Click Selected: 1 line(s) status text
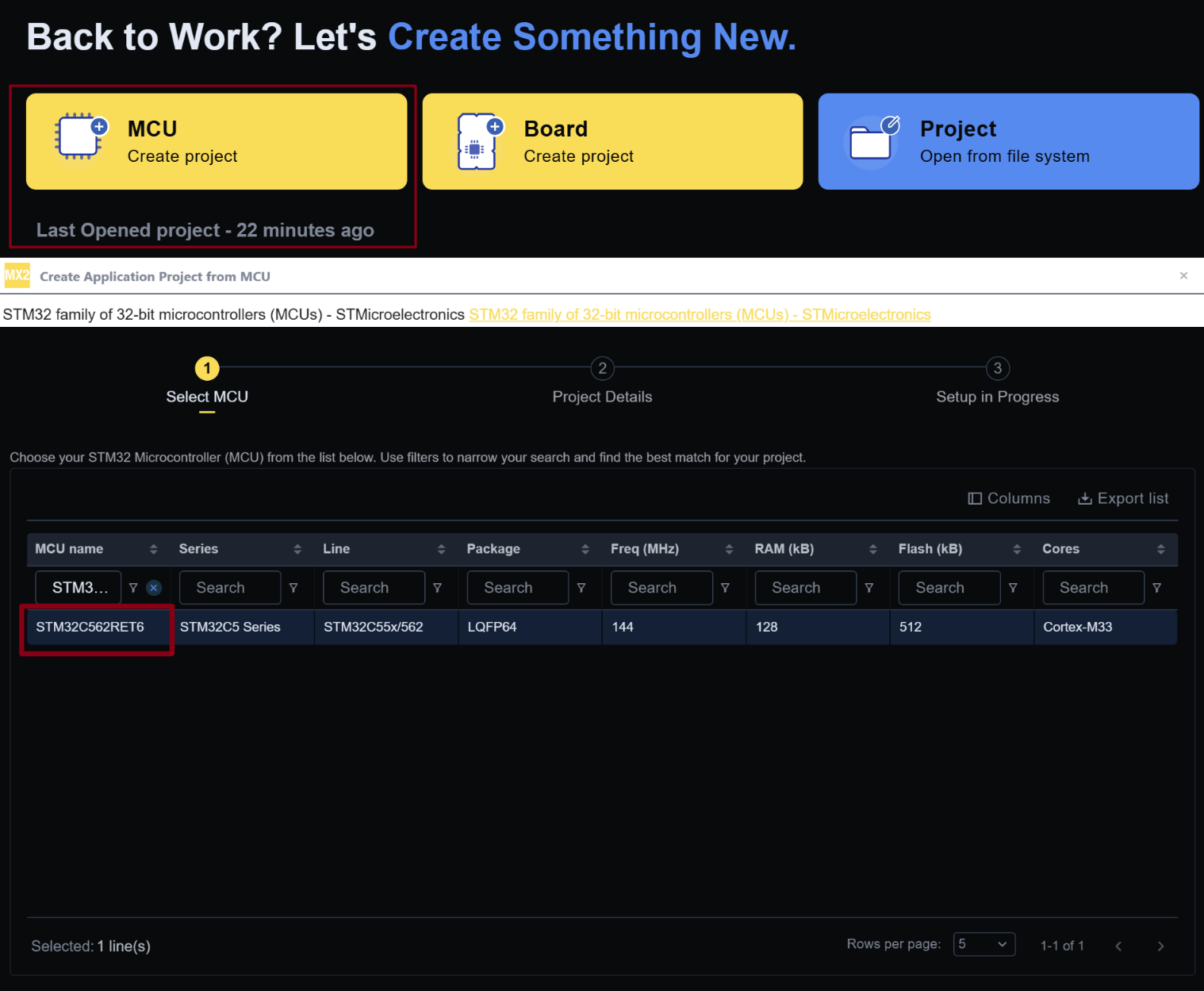This screenshot has width=1204, height=991. pyautogui.click(x=91, y=946)
